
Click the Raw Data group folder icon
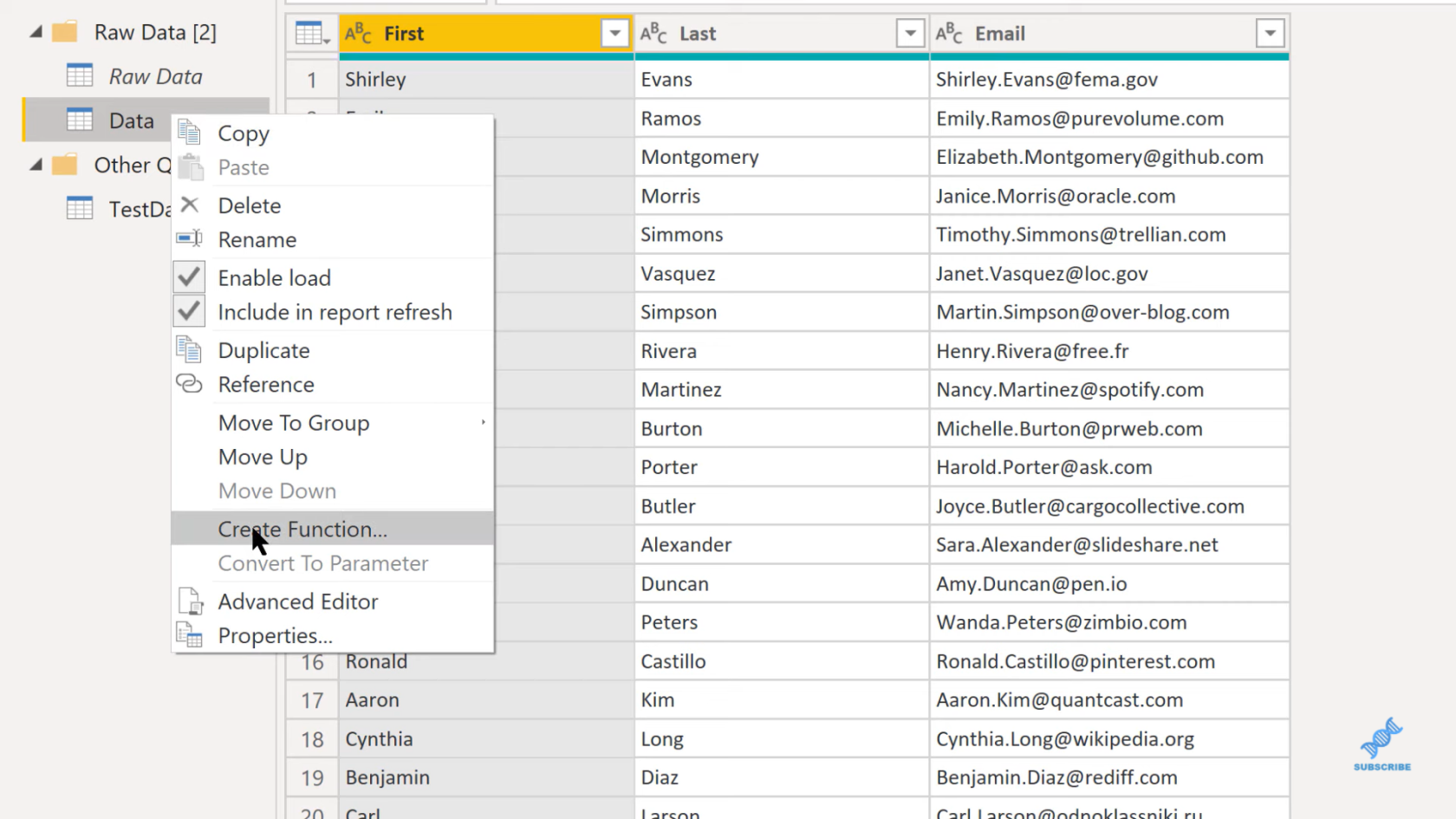65,32
